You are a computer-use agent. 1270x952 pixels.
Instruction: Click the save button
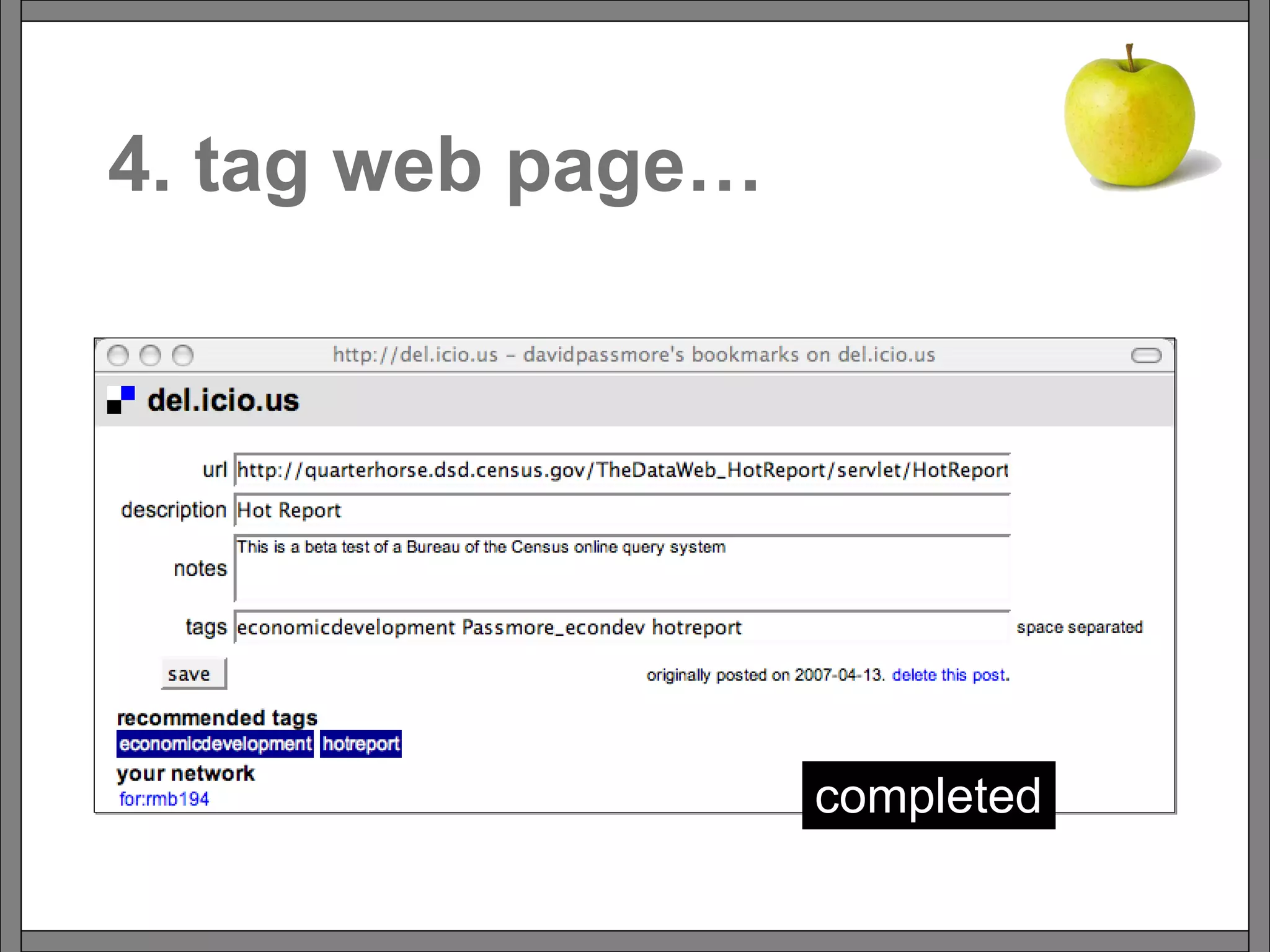coord(193,674)
